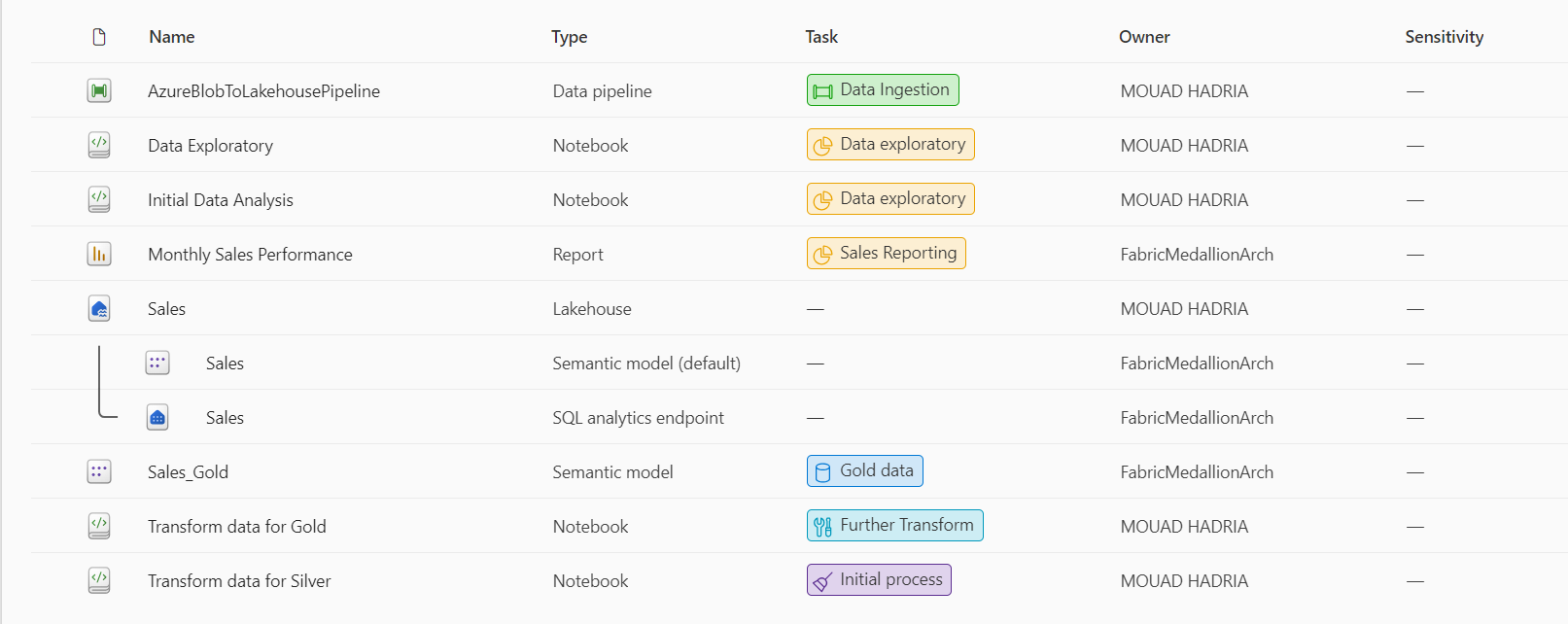Viewport: 1568px width, 624px height.
Task: Open the Transform data for Gold notebook
Action: click(237, 526)
